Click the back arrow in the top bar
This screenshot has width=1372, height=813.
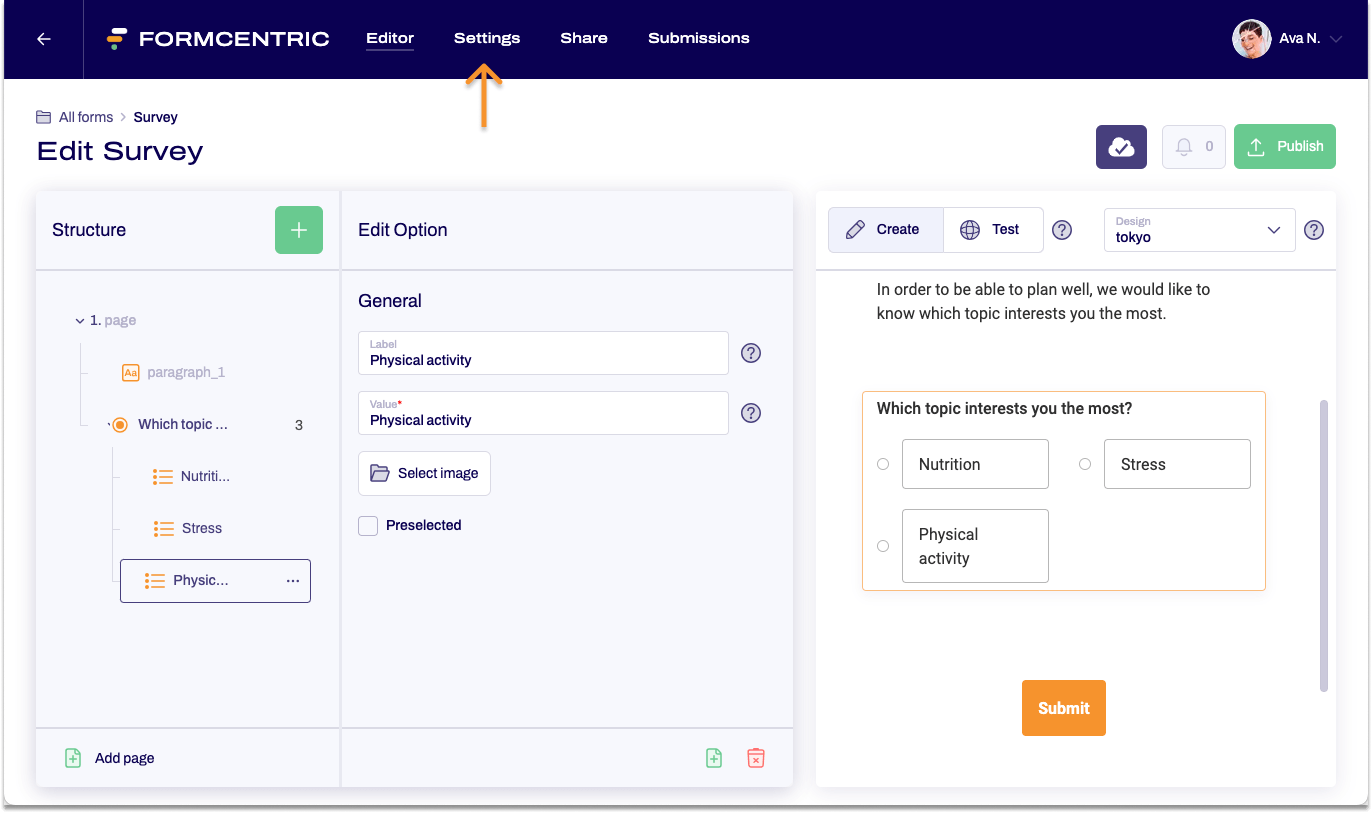click(42, 39)
